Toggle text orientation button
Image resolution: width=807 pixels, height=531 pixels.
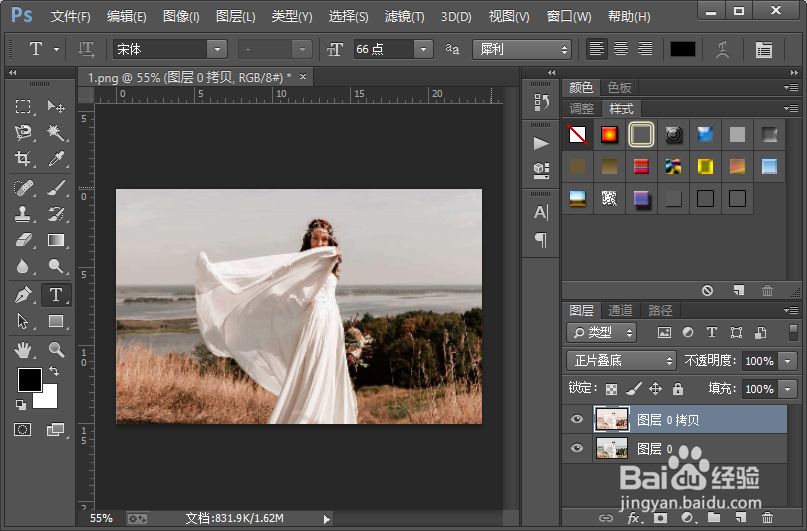(x=86, y=49)
